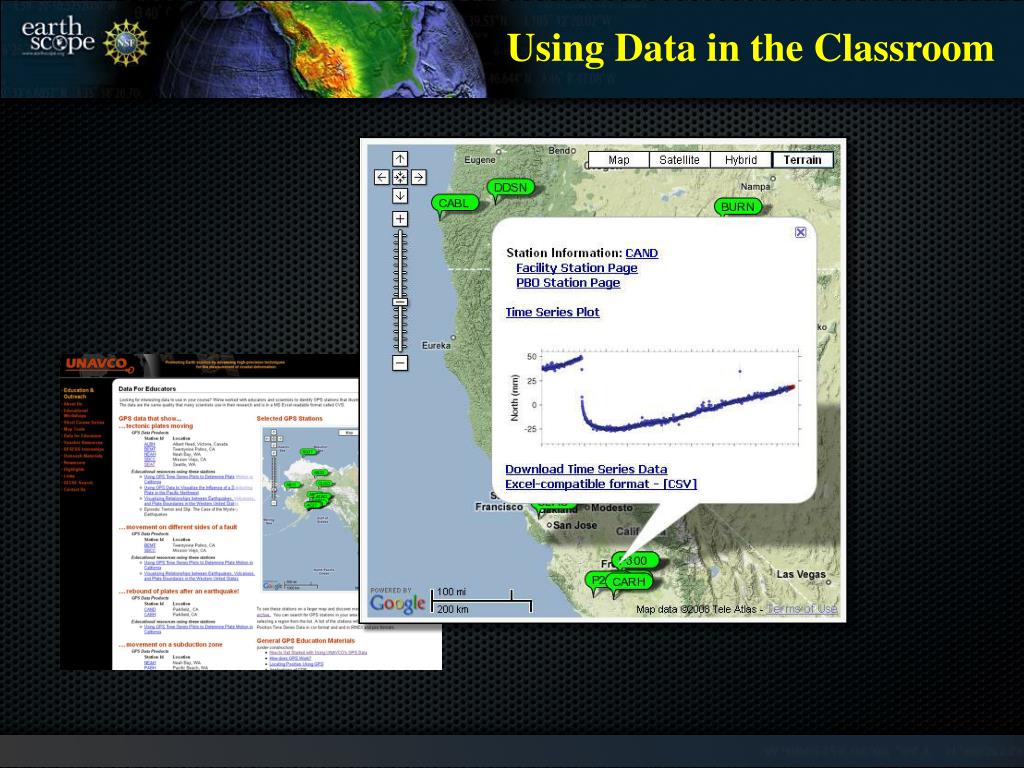
Task: Open Contact Us in the UNAVCO sidebar
Action: (74, 489)
